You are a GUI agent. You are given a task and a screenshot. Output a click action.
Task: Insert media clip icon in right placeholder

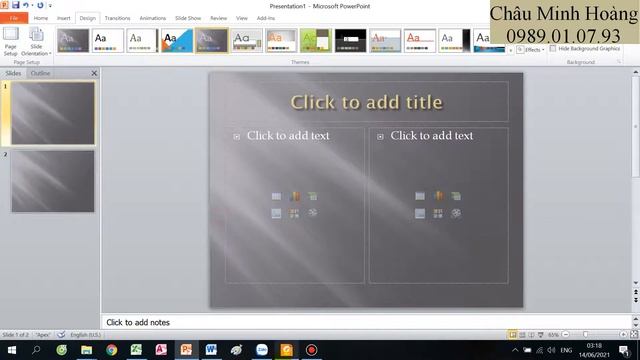(x=456, y=213)
